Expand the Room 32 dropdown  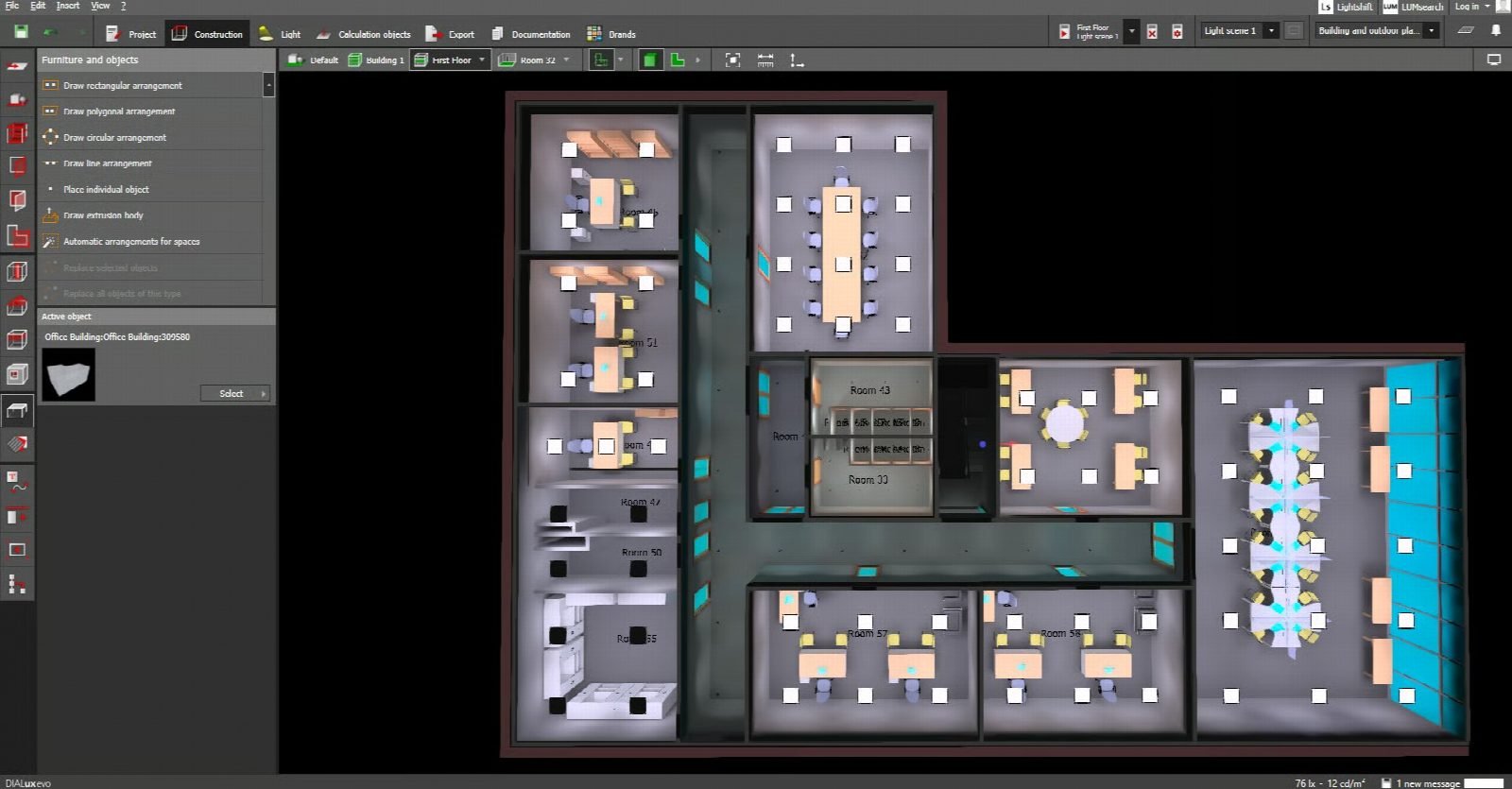pos(566,60)
